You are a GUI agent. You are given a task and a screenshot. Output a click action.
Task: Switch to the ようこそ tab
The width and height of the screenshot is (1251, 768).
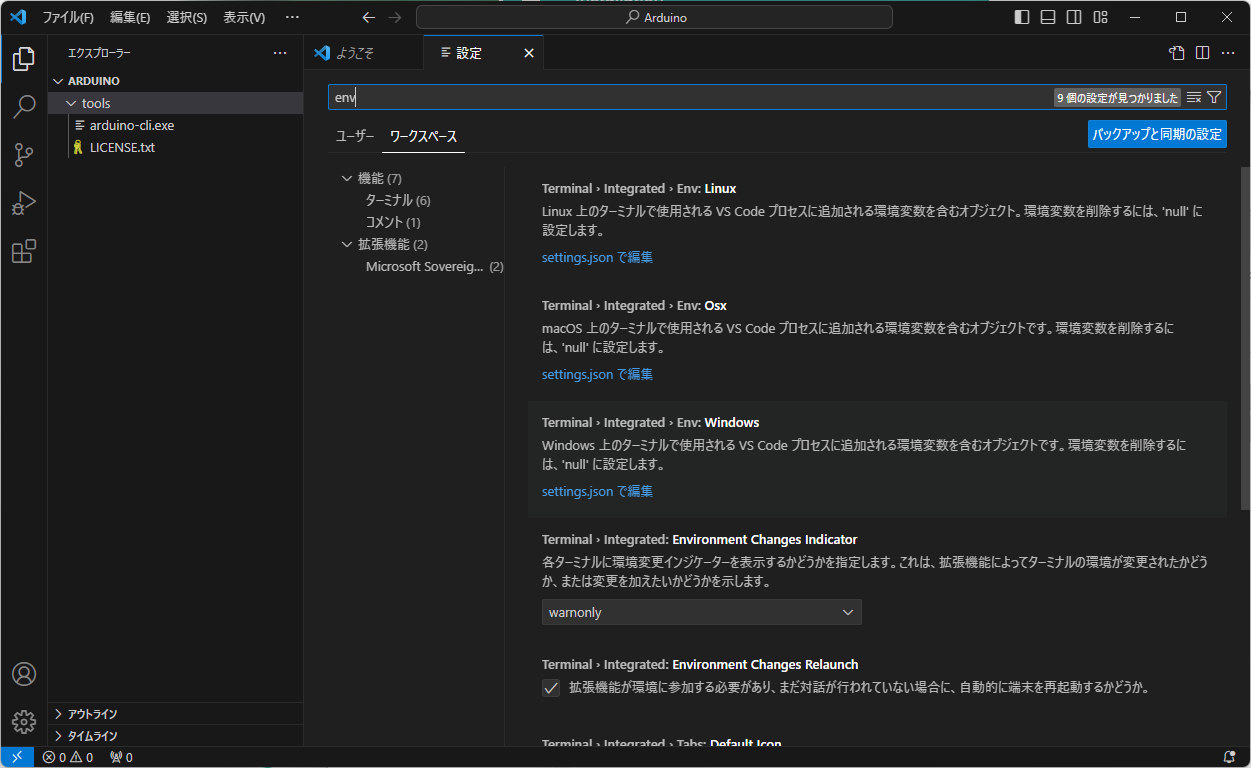tap(364, 52)
